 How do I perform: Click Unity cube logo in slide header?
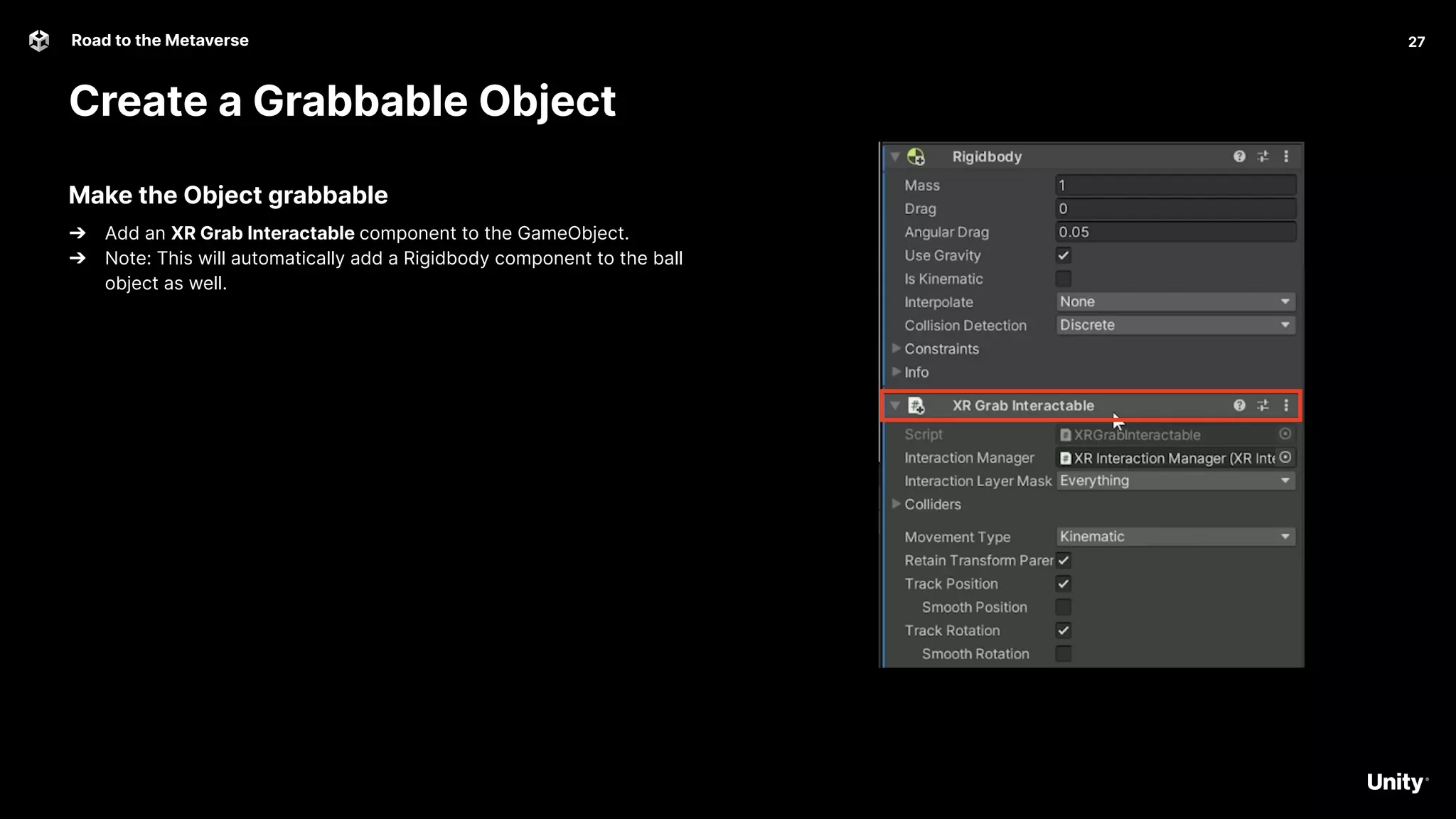(39, 41)
